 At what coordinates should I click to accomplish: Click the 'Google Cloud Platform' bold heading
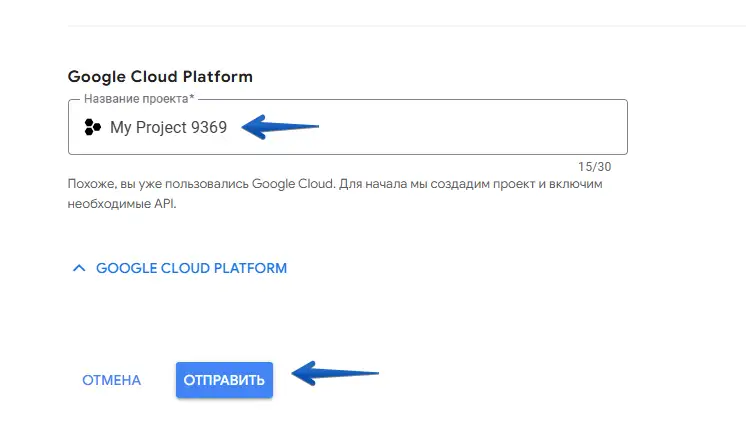[160, 76]
